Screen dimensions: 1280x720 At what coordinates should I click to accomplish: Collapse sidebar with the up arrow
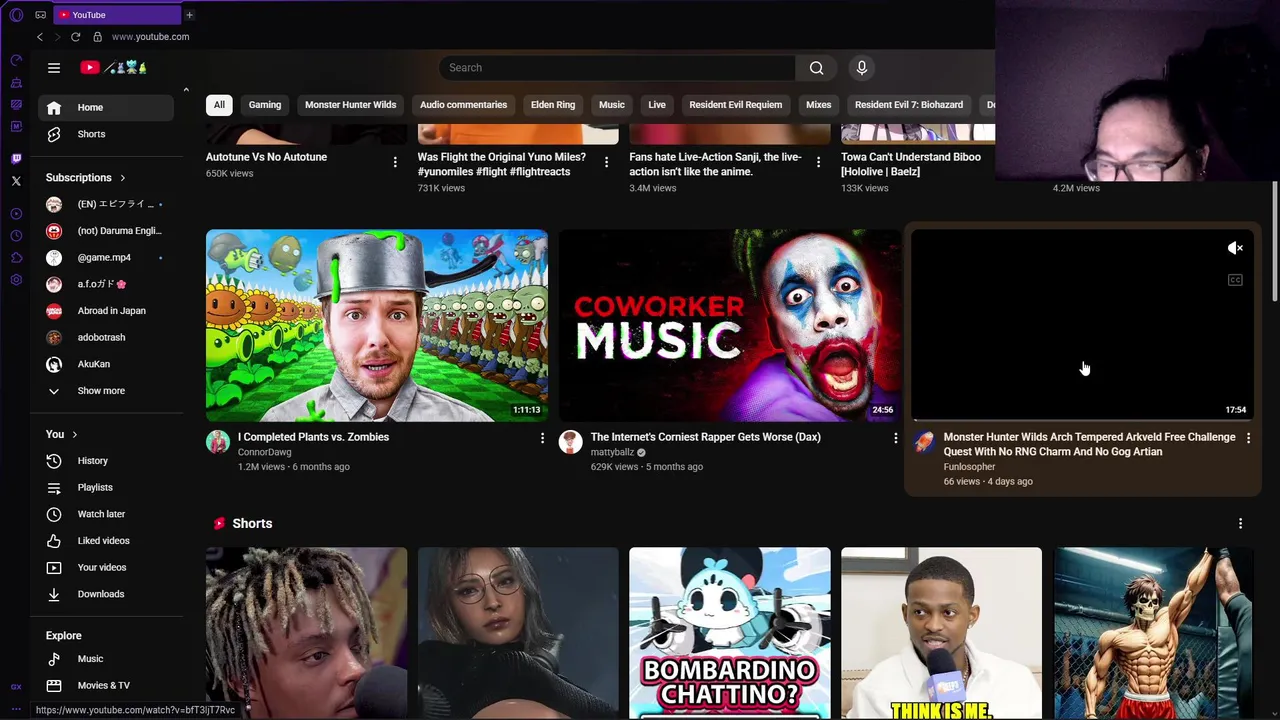coord(185,91)
